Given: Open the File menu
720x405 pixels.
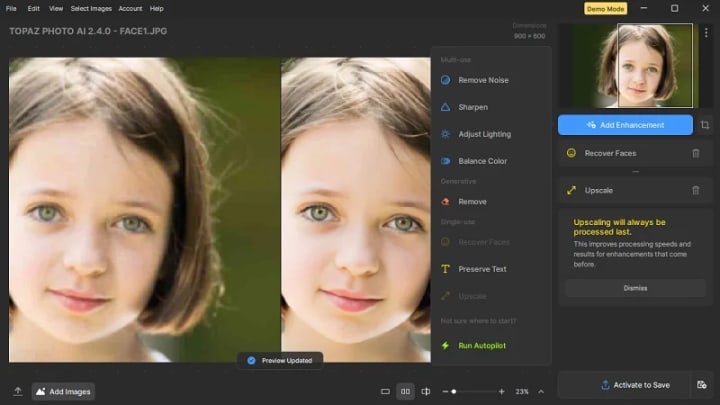Looking at the screenshot, I should click(x=11, y=8).
